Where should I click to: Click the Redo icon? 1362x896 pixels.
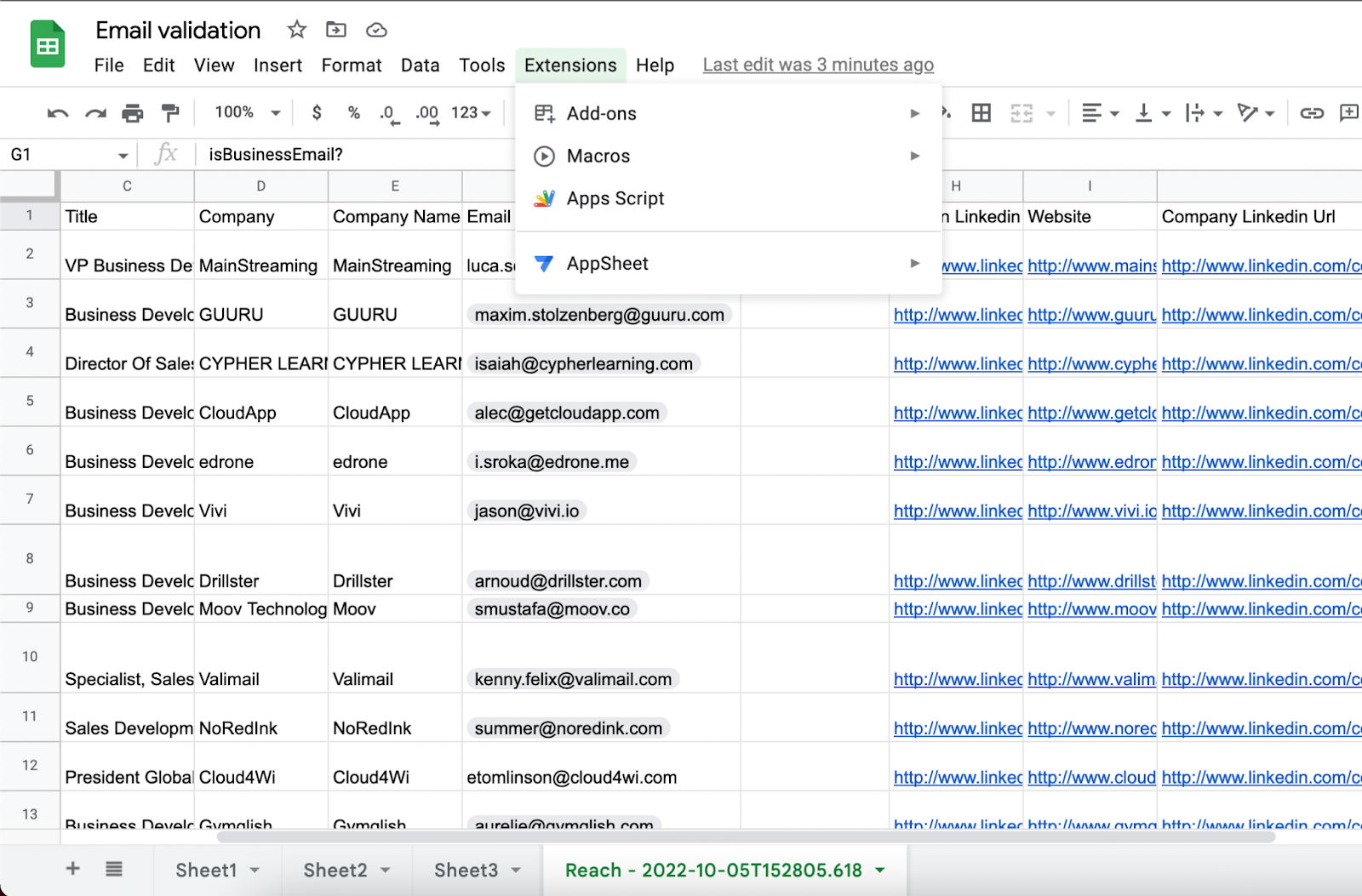(x=95, y=113)
